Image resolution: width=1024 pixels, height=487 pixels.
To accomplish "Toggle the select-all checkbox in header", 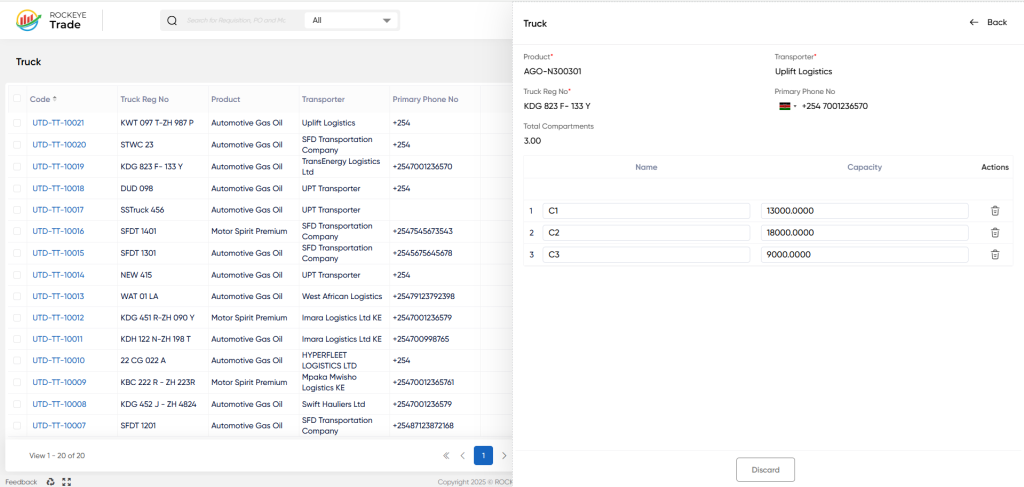I will point(16,99).
